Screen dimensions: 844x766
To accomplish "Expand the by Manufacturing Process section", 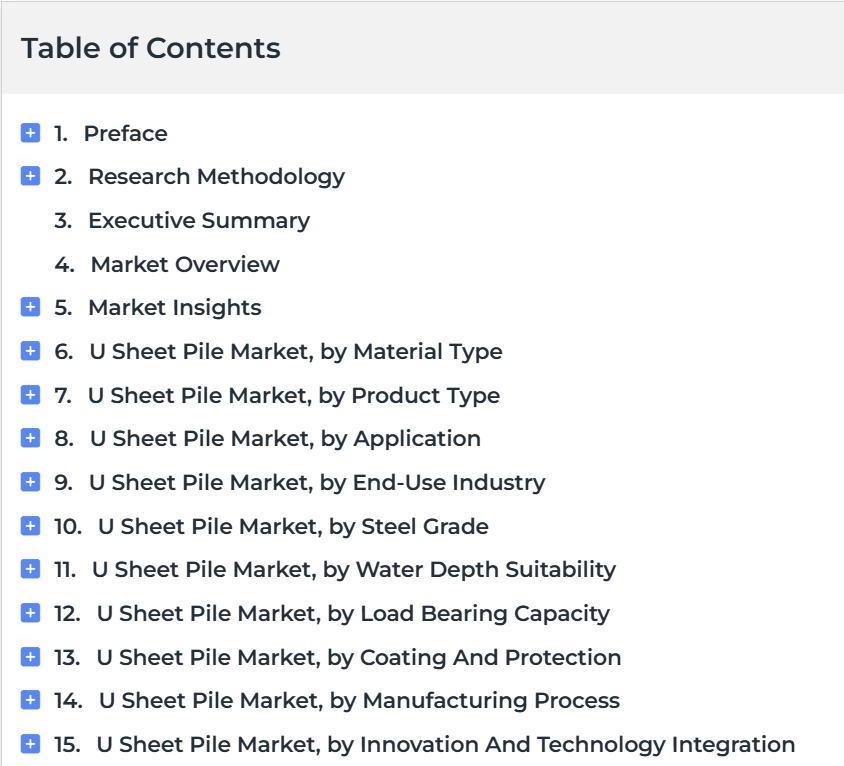I will click(x=30, y=700).
